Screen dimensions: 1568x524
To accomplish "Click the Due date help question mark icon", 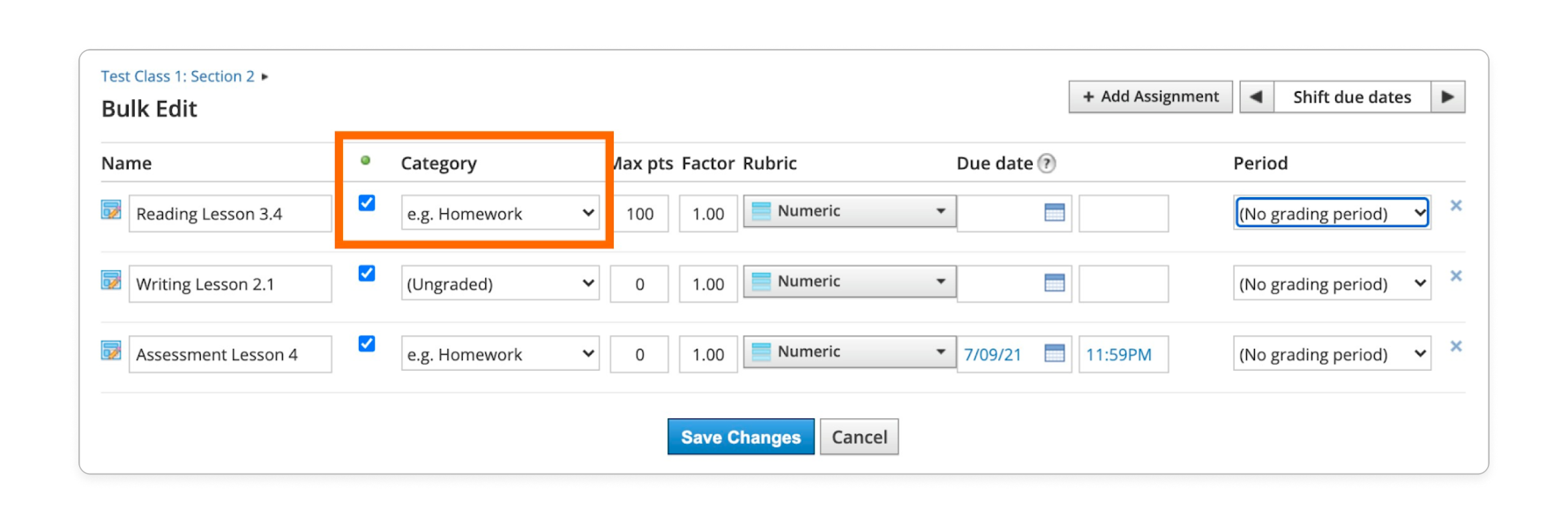I will click(1047, 163).
